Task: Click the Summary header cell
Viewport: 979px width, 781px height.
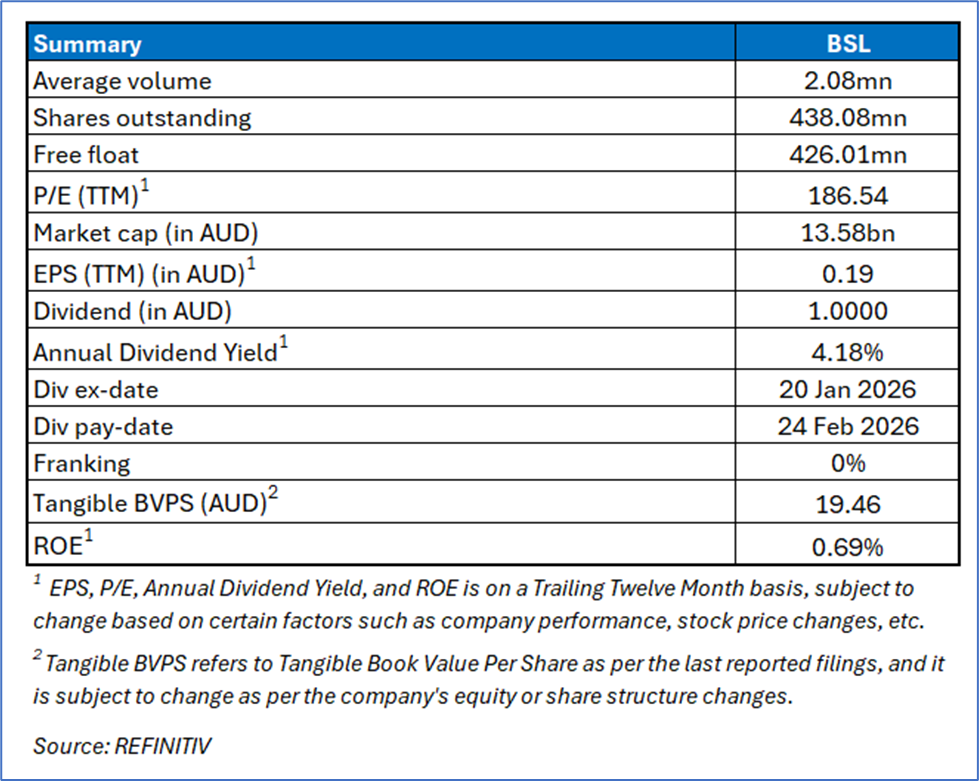Action: pos(88,44)
